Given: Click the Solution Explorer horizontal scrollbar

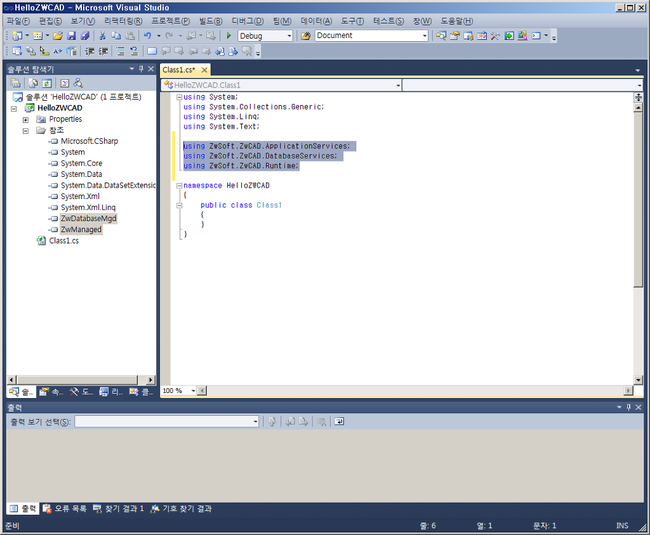Looking at the screenshot, I should tap(78, 380).
